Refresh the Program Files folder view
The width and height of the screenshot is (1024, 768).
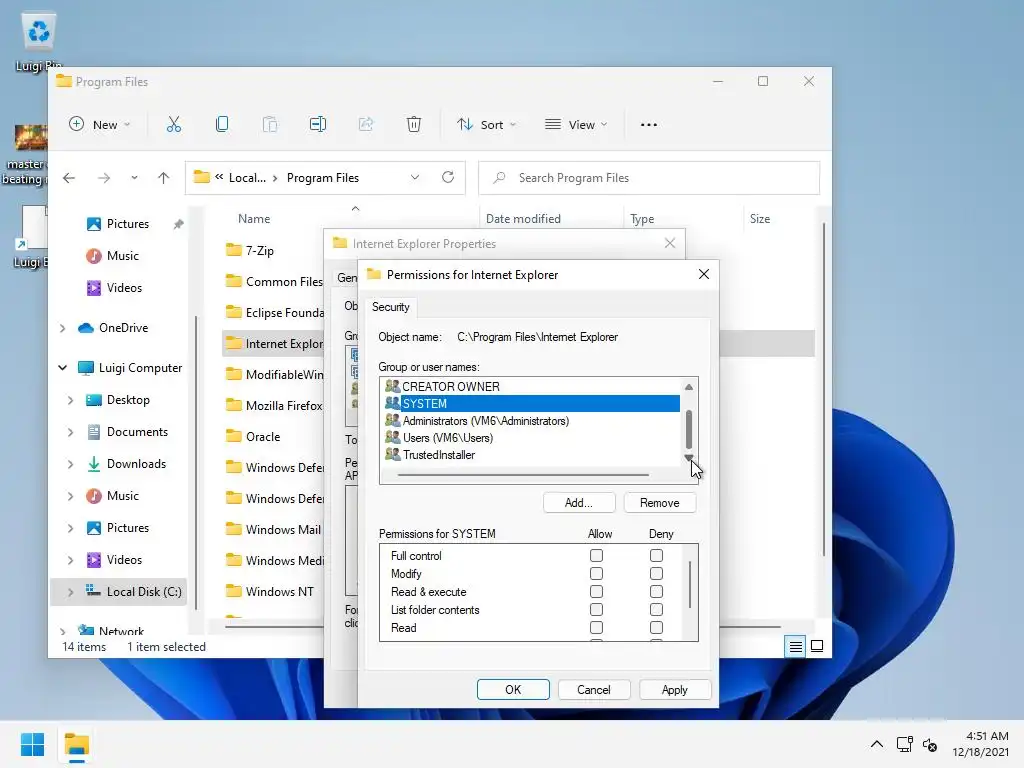[448, 177]
